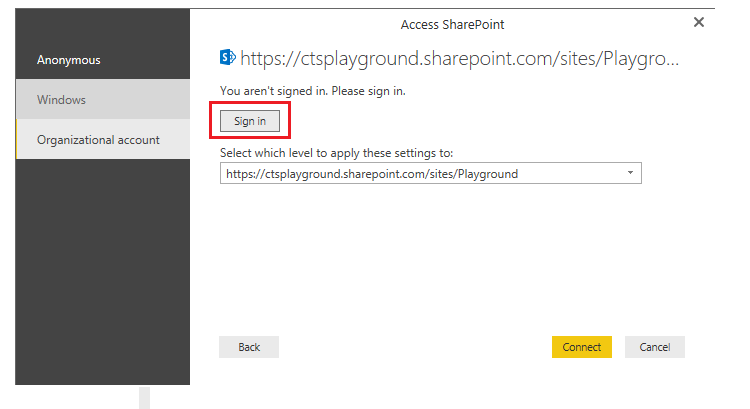
Task: Close the Access SharePoint dialog with X
Action: (x=699, y=22)
